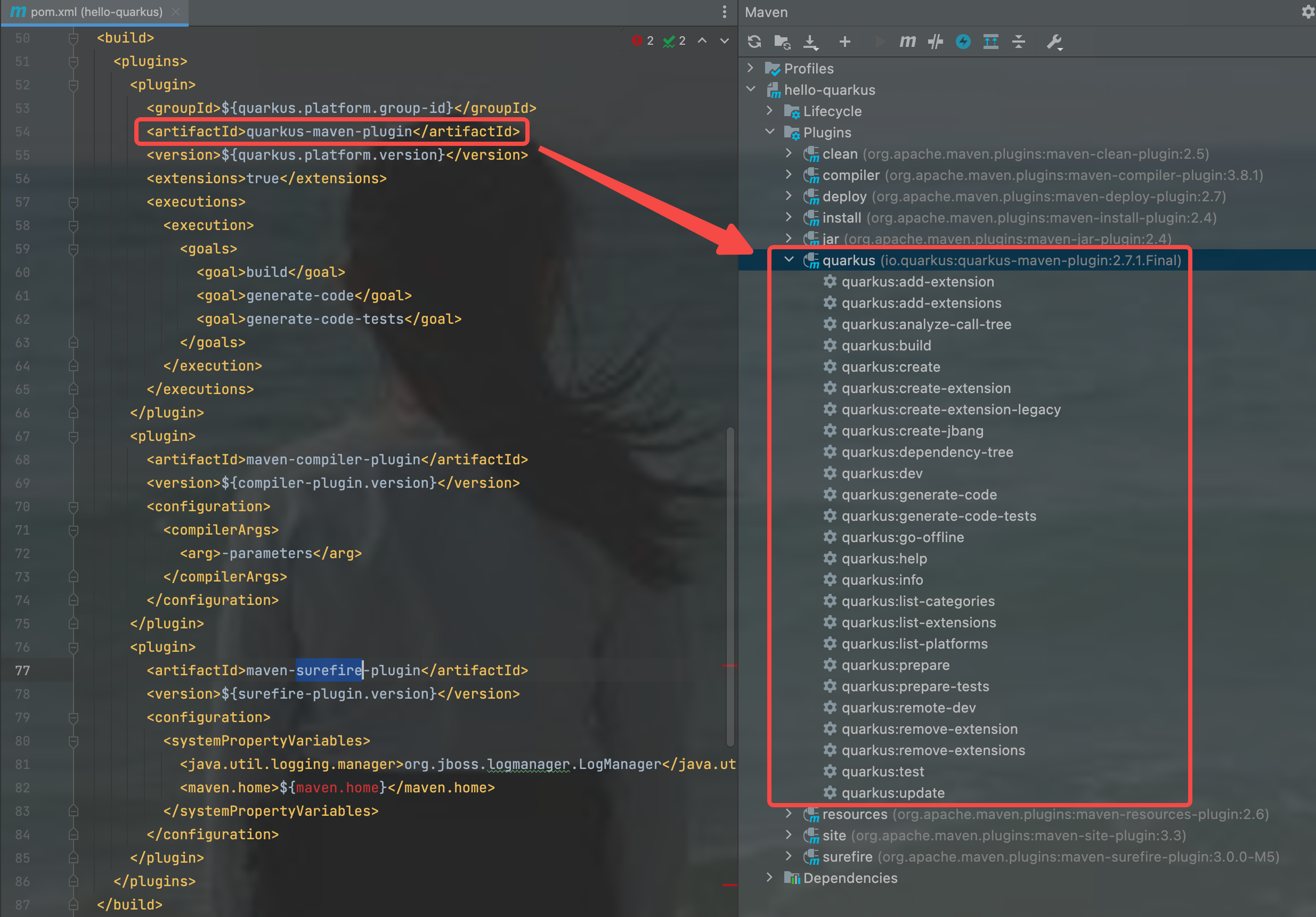Expand the Profiles node
1316x917 pixels.
tap(751, 68)
